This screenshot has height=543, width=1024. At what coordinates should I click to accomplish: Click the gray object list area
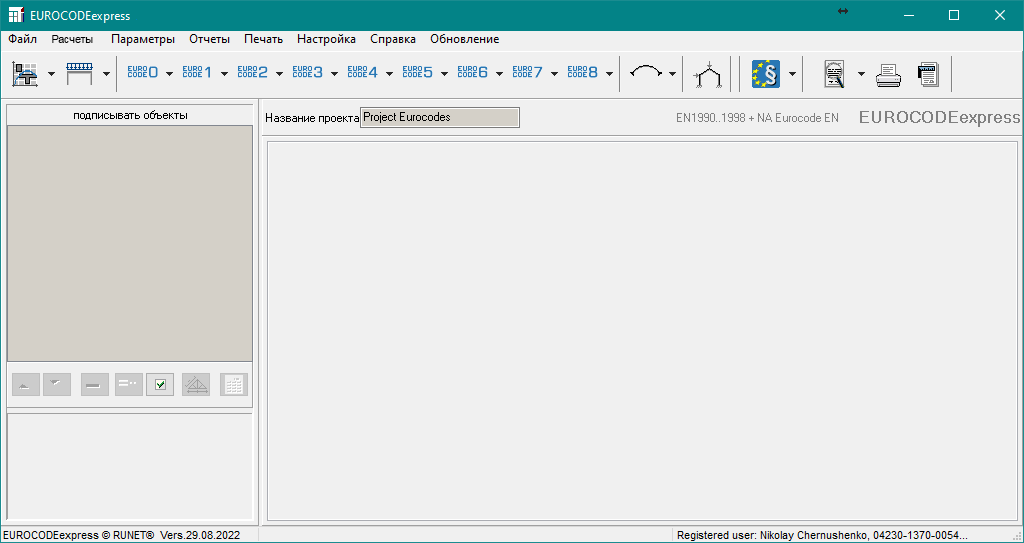click(x=130, y=243)
